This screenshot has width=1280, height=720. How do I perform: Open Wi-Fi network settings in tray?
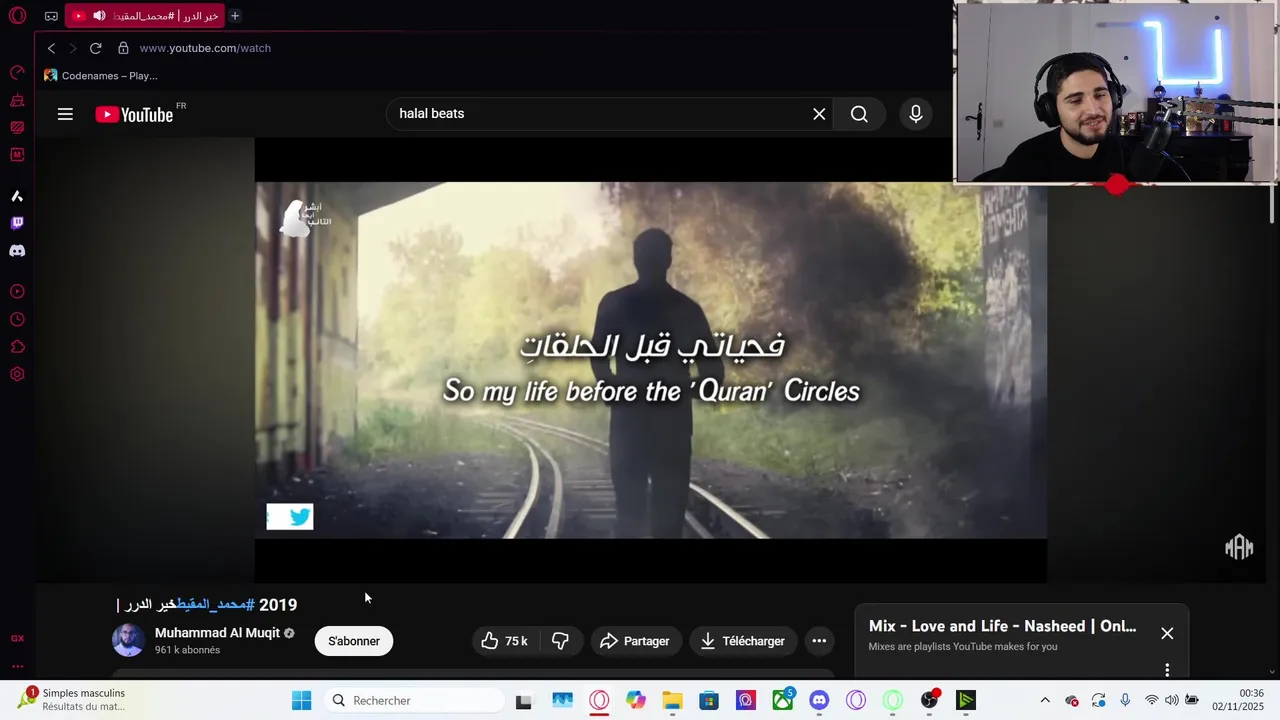pyautogui.click(x=1152, y=700)
